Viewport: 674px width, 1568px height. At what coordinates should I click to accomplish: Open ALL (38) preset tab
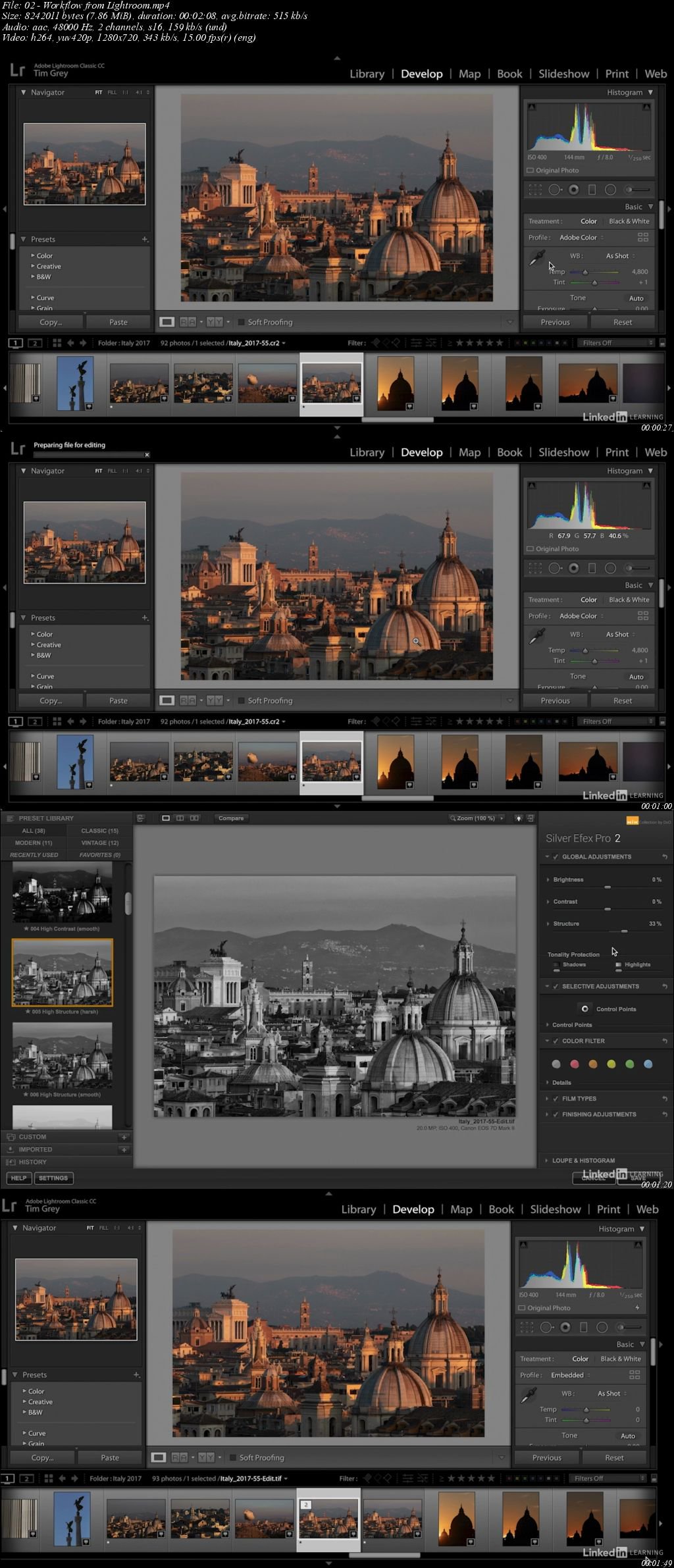[x=34, y=831]
